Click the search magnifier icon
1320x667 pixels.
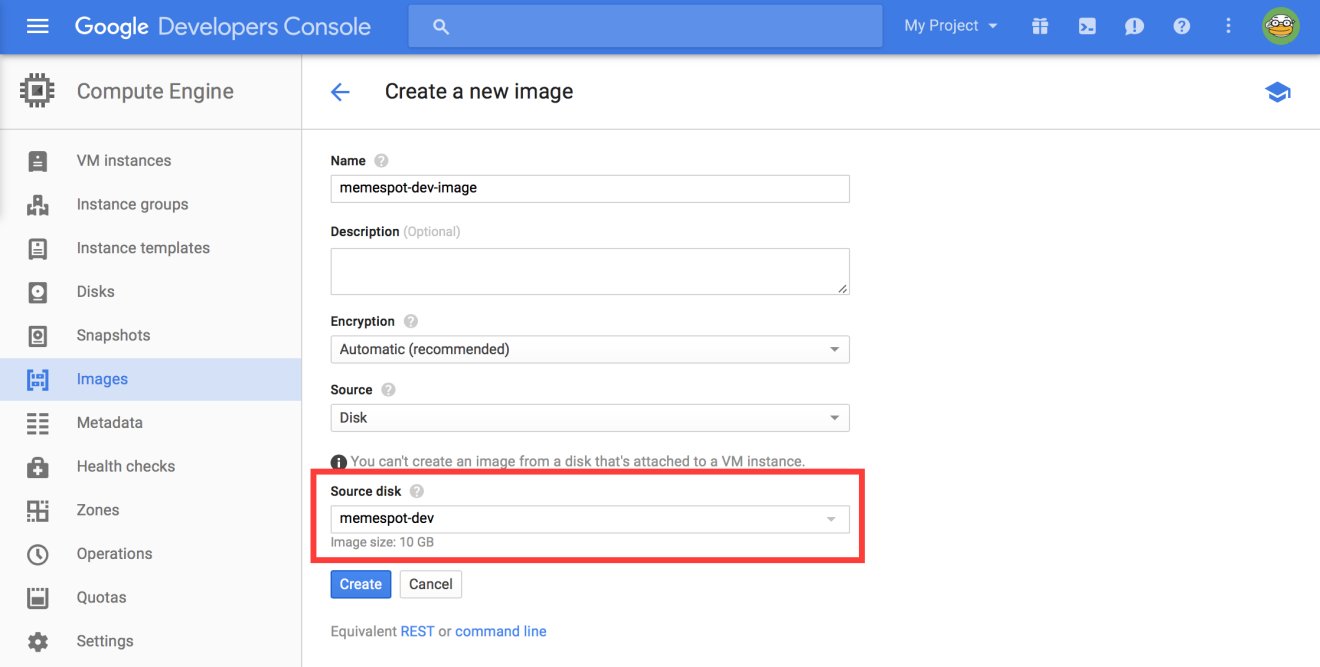[441, 27]
